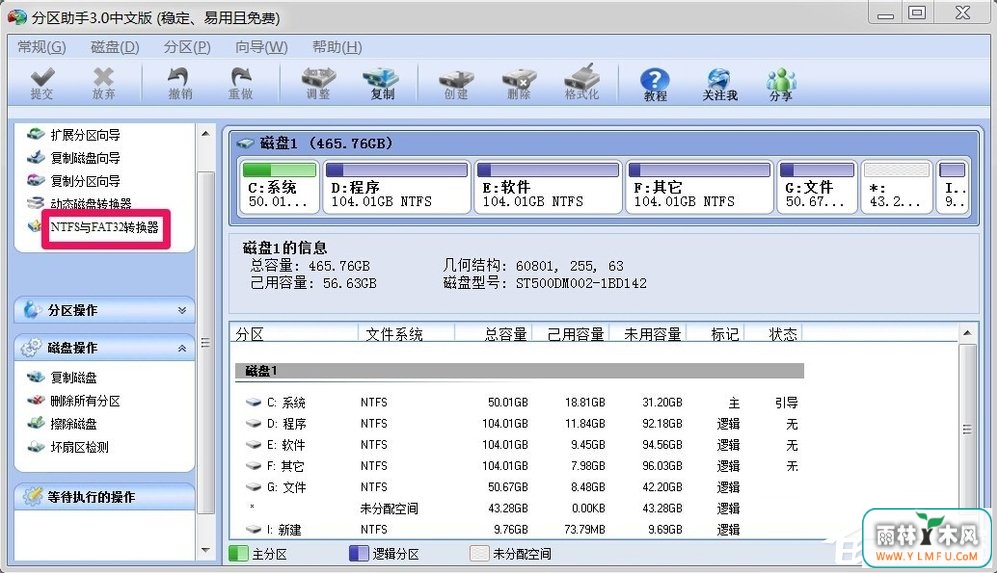Click partition list scrollbar up arrow
The width and height of the screenshot is (997, 573).
pos(967,333)
